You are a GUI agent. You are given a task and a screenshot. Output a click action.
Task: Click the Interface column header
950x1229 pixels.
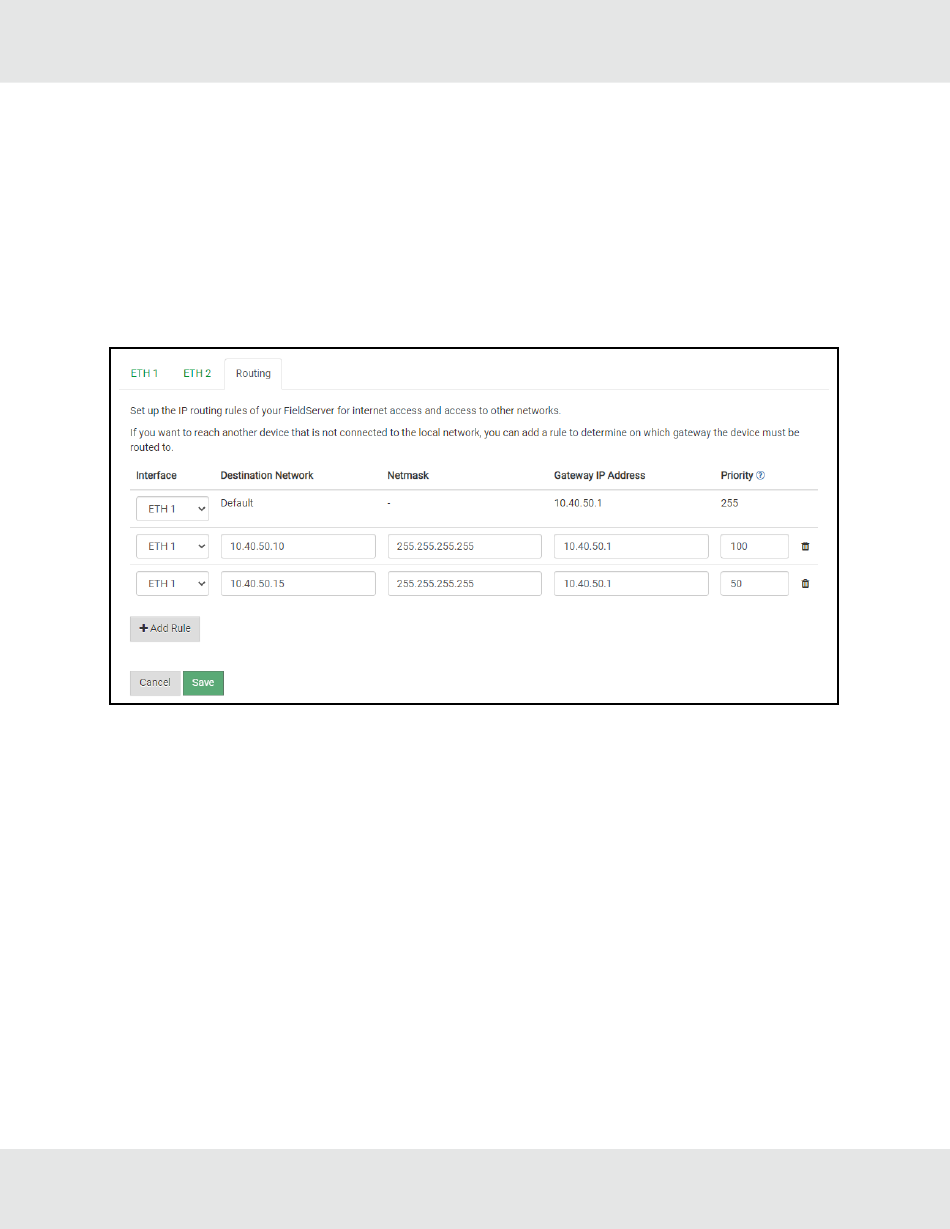156,476
